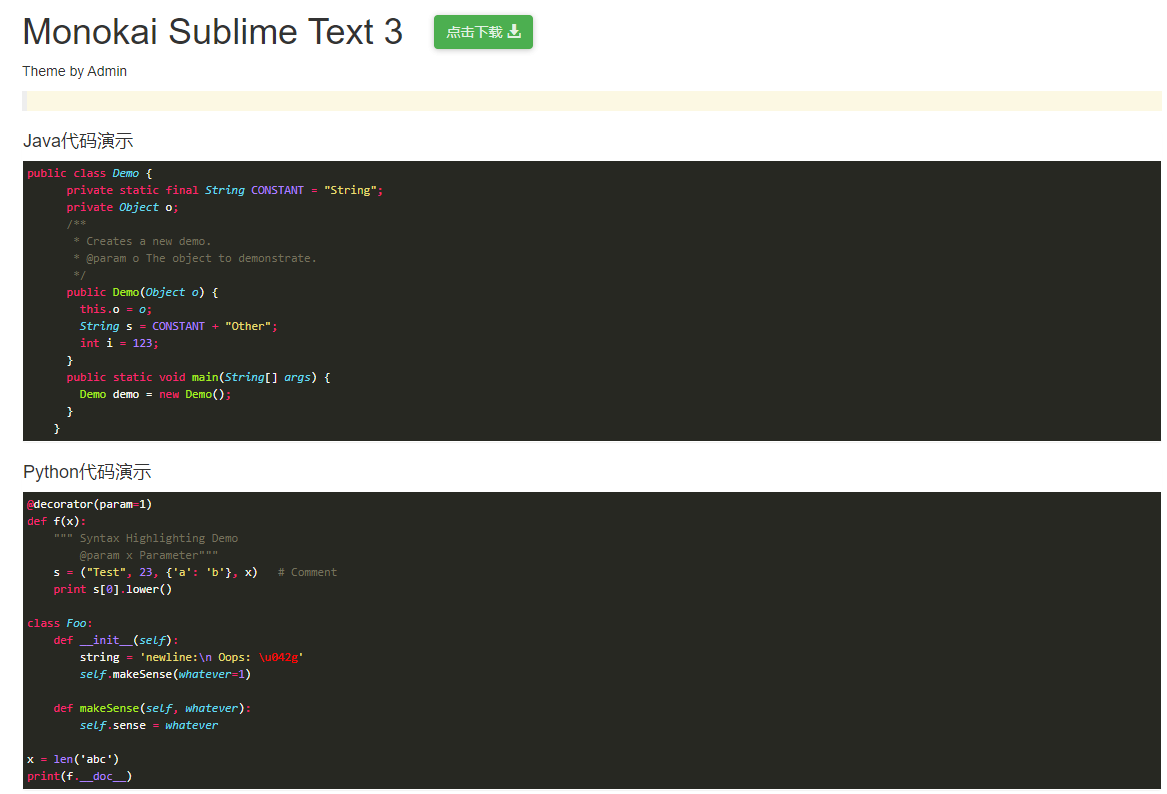Click the pale yellow notice bar
The width and height of the screenshot is (1167, 794).
pyautogui.click(x=592, y=101)
